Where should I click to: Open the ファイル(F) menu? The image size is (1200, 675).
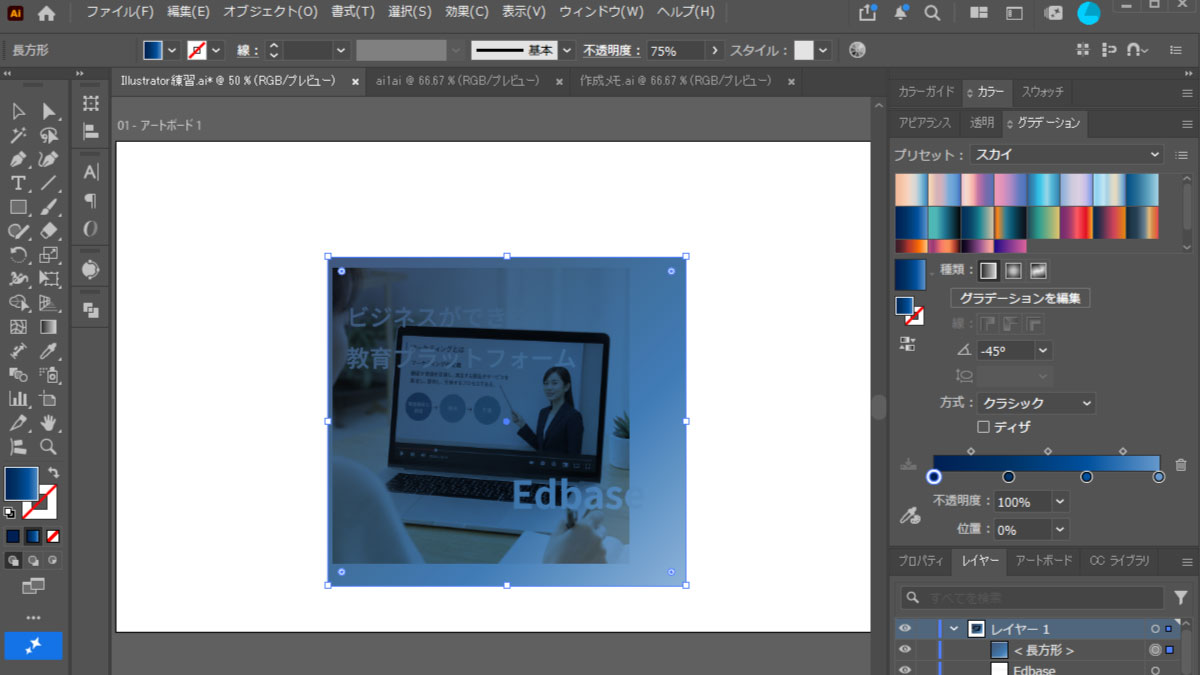coord(120,13)
